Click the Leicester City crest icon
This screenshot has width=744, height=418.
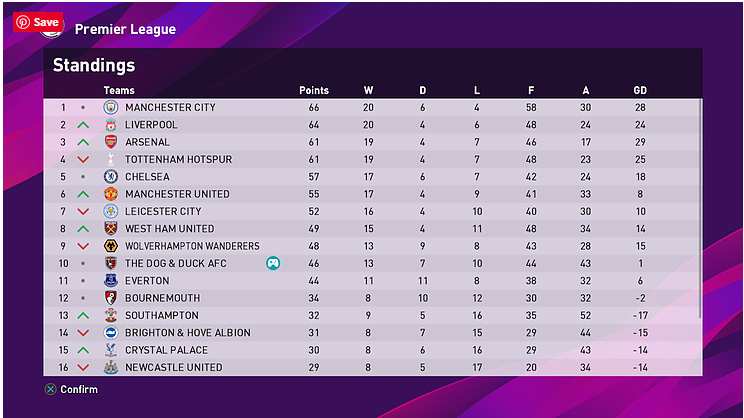pos(111,211)
